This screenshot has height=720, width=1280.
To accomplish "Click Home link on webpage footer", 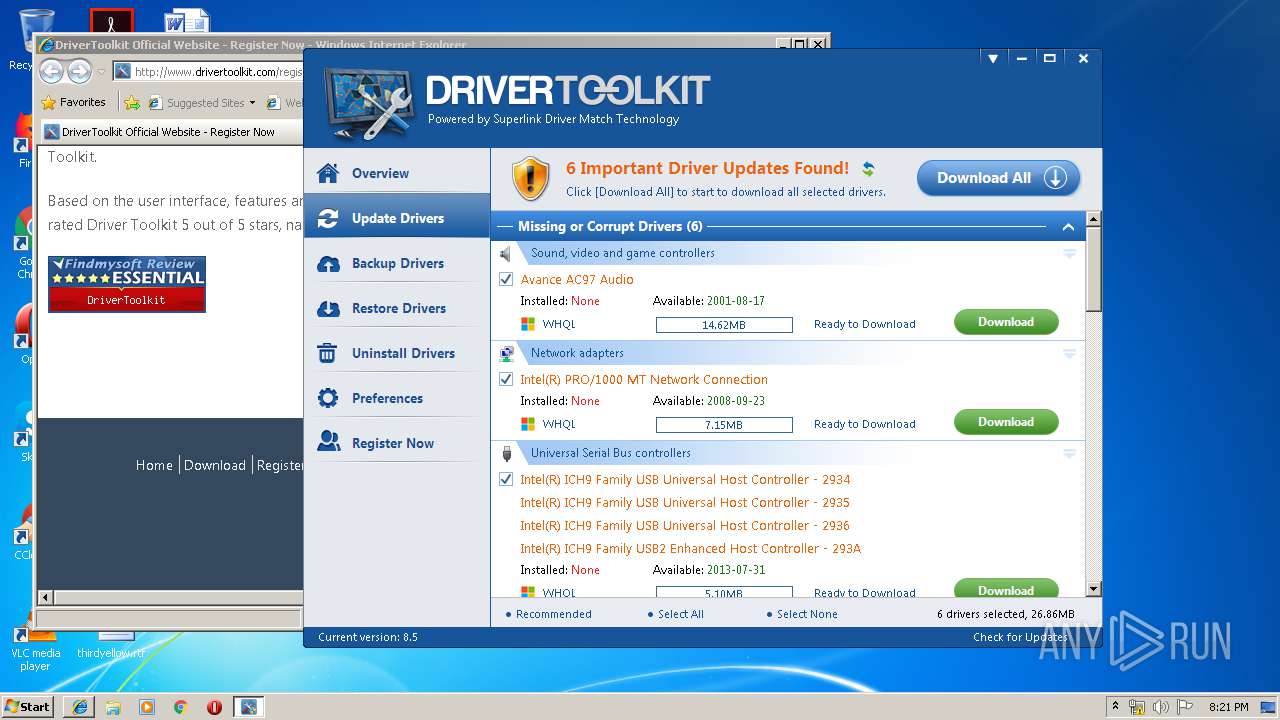I will (154, 465).
